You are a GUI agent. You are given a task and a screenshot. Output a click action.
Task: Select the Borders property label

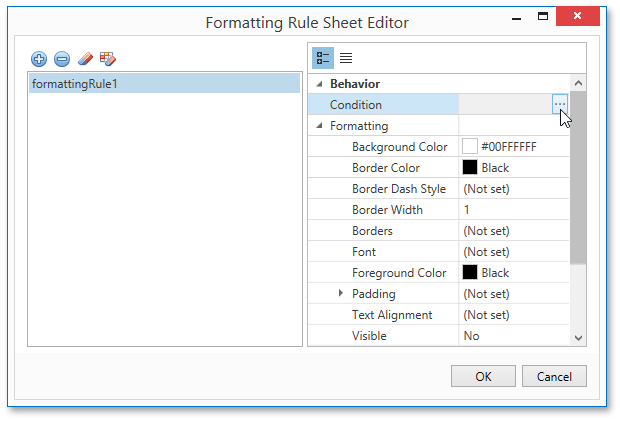(x=372, y=231)
